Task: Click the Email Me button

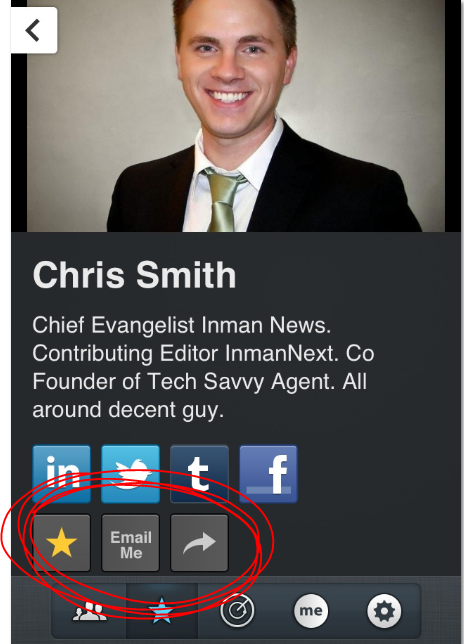Action: (x=131, y=543)
